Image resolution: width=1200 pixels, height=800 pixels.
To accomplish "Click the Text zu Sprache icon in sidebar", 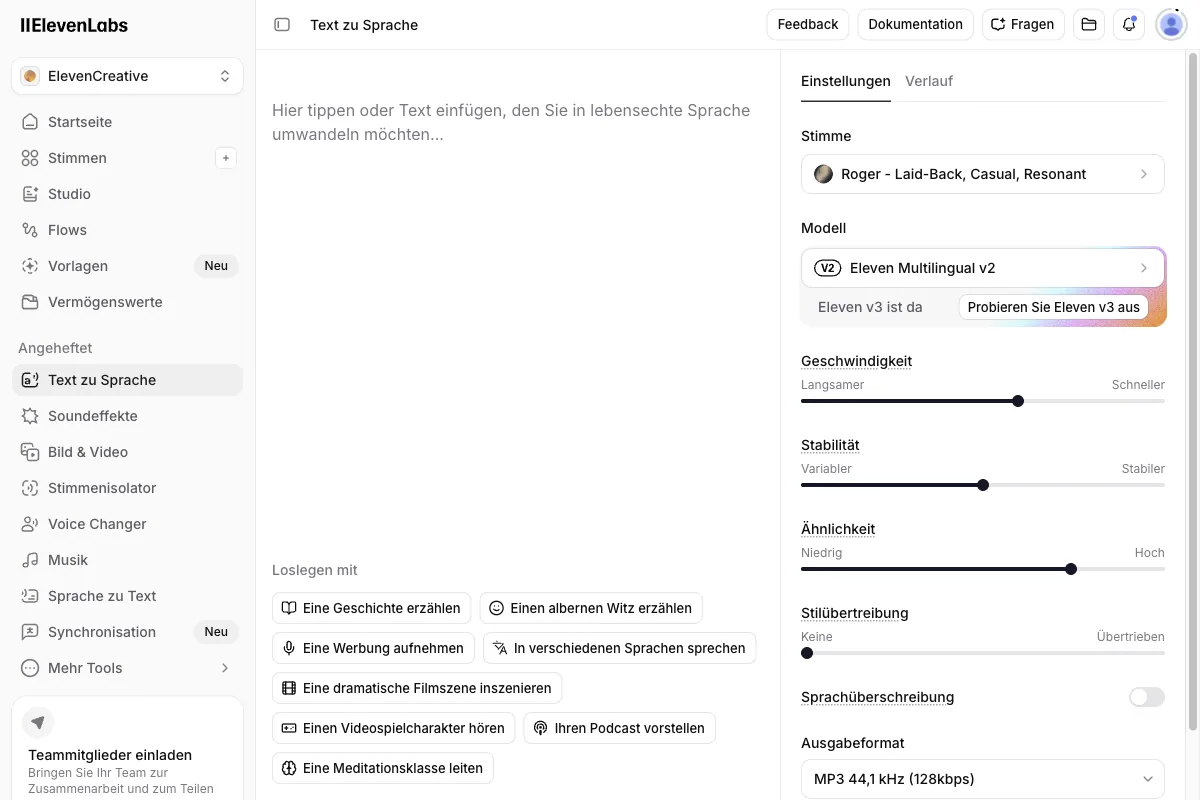I will coord(30,380).
